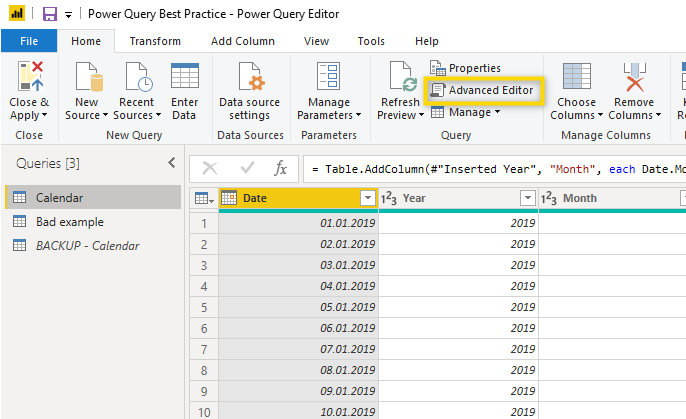Expand the New Source dropdown arrow

coord(105,115)
